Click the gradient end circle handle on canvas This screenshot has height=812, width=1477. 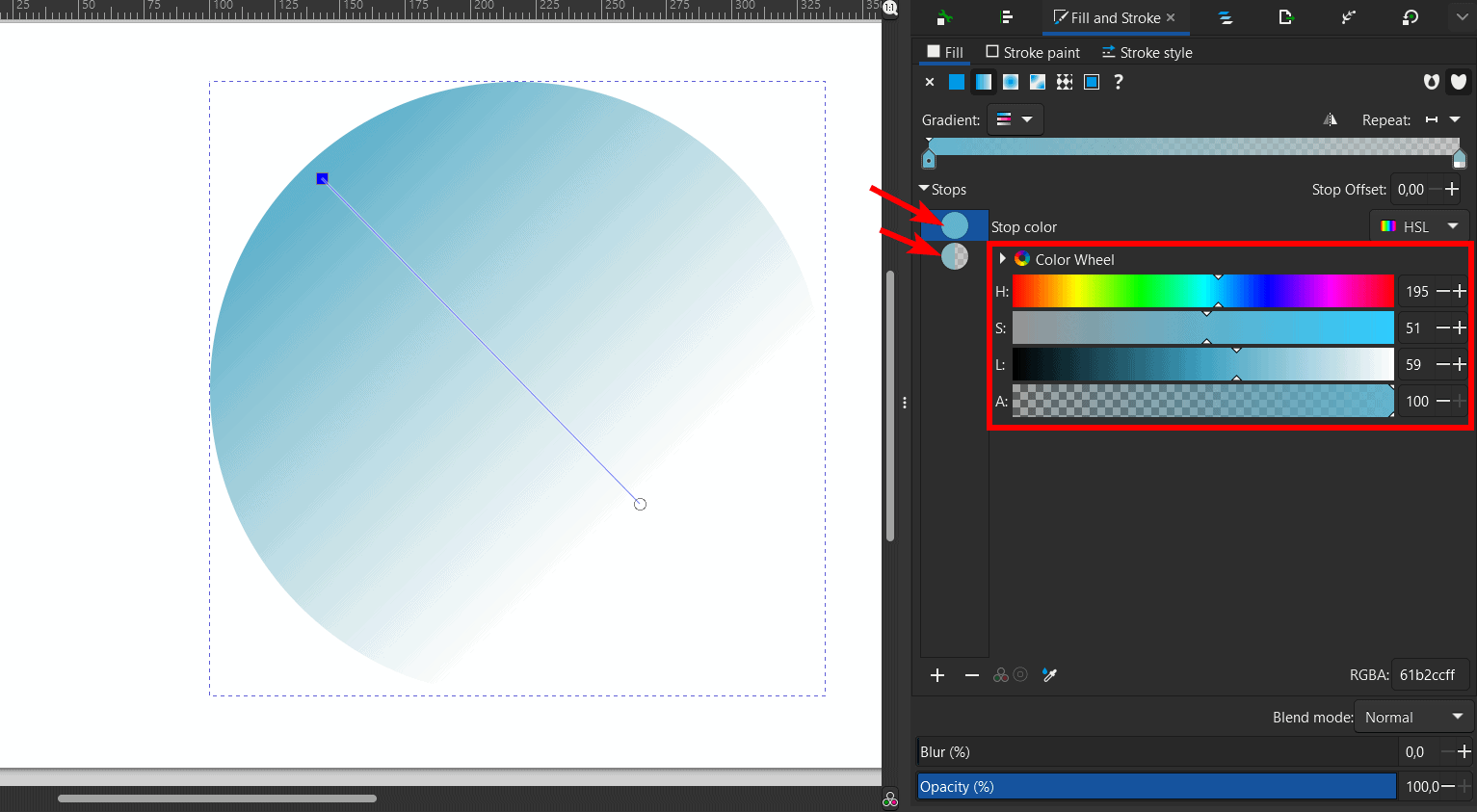point(640,504)
